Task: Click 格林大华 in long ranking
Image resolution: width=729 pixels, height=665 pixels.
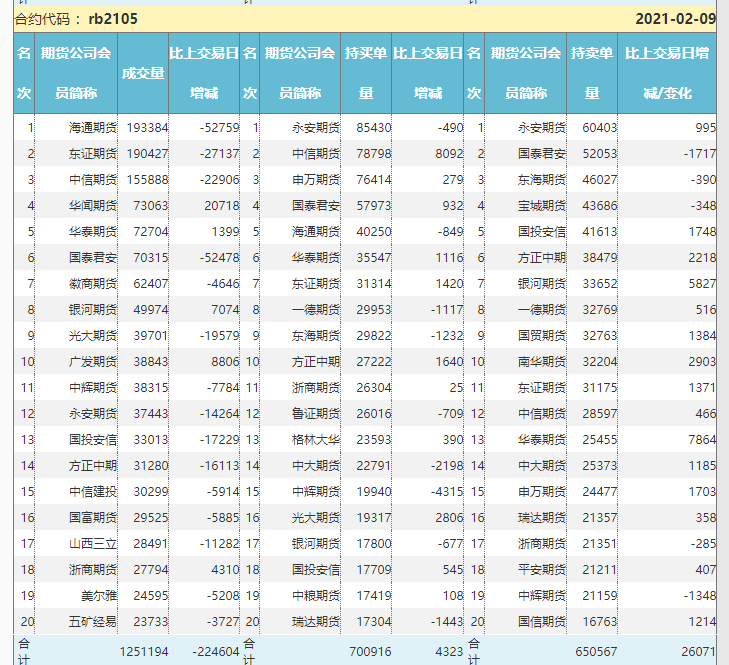Action: tap(316, 440)
